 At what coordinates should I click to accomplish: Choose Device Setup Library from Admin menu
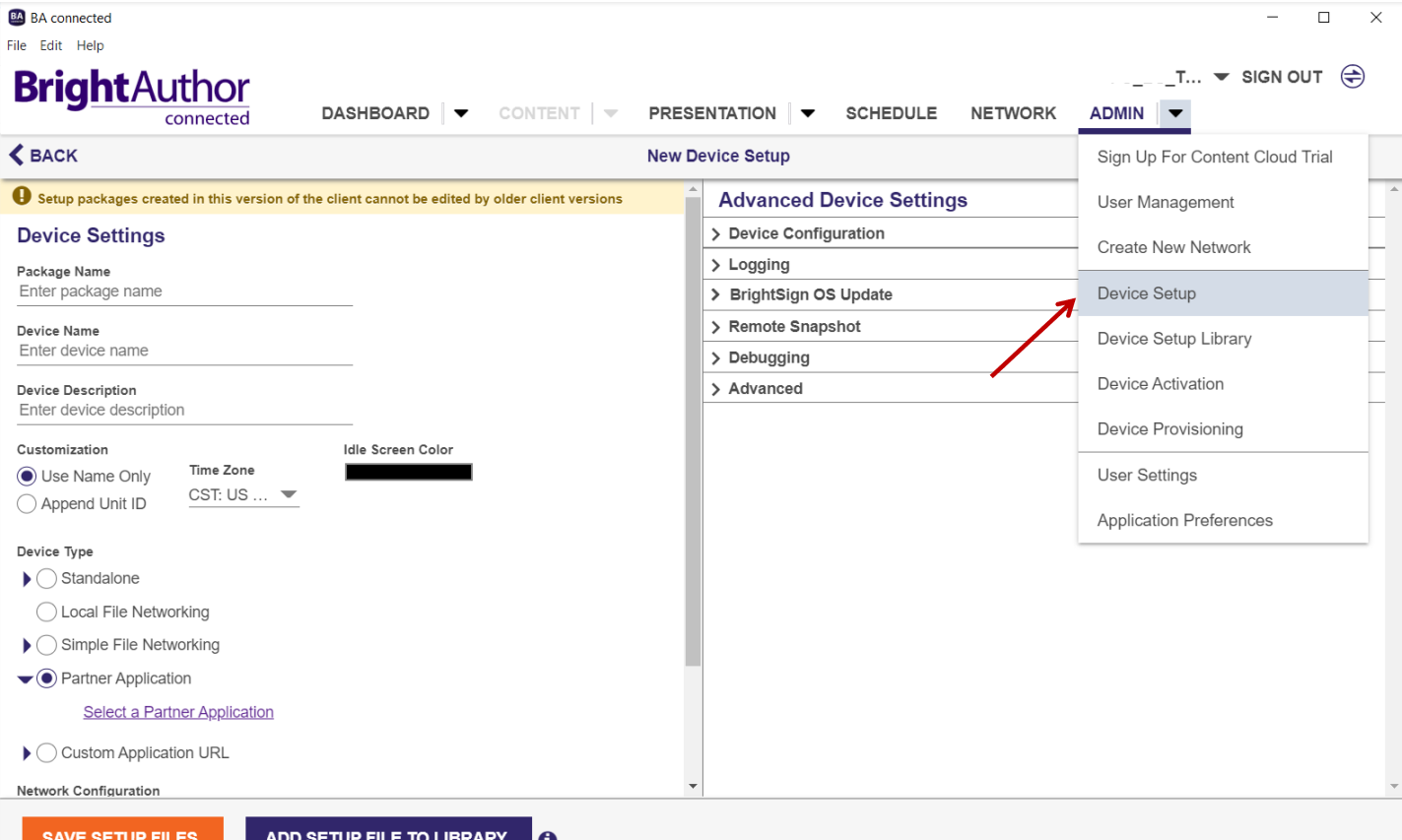pyautogui.click(x=1174, y=339)
